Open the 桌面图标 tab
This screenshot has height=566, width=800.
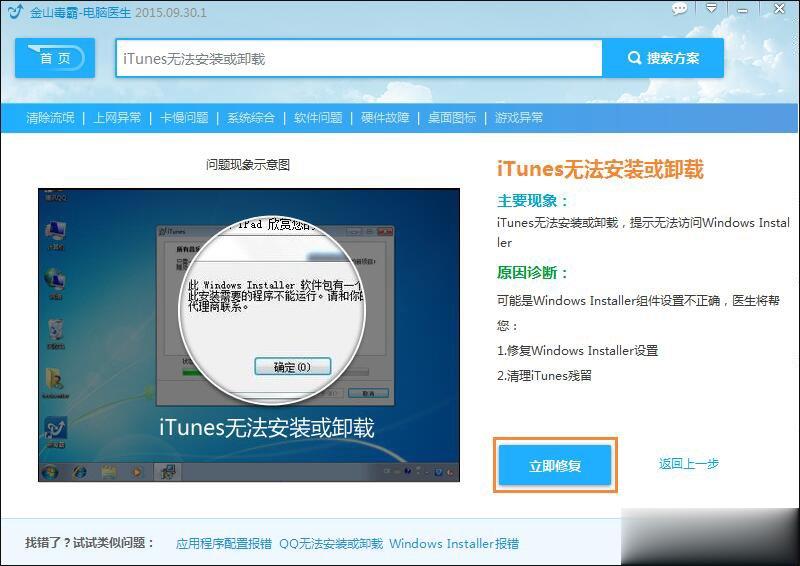click(452, 117)
